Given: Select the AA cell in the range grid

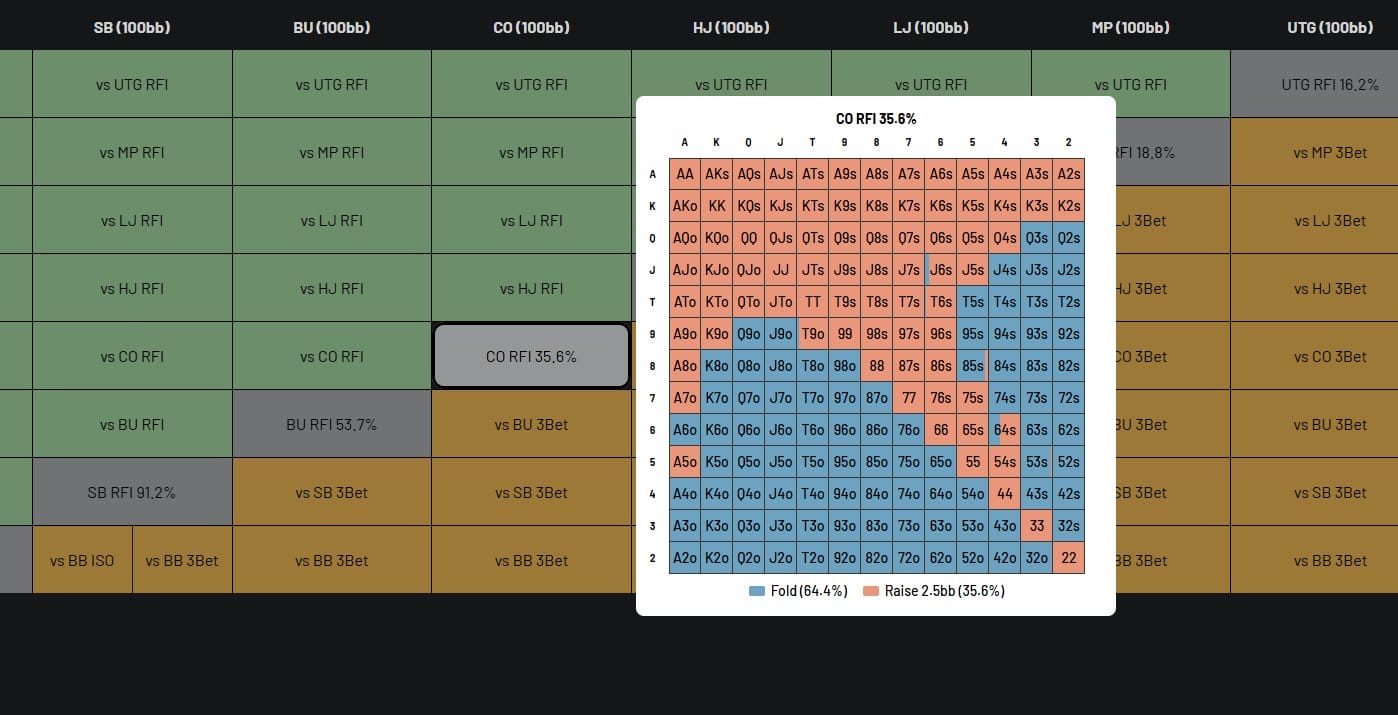Looking at the screenshot, I should (685, 173).
